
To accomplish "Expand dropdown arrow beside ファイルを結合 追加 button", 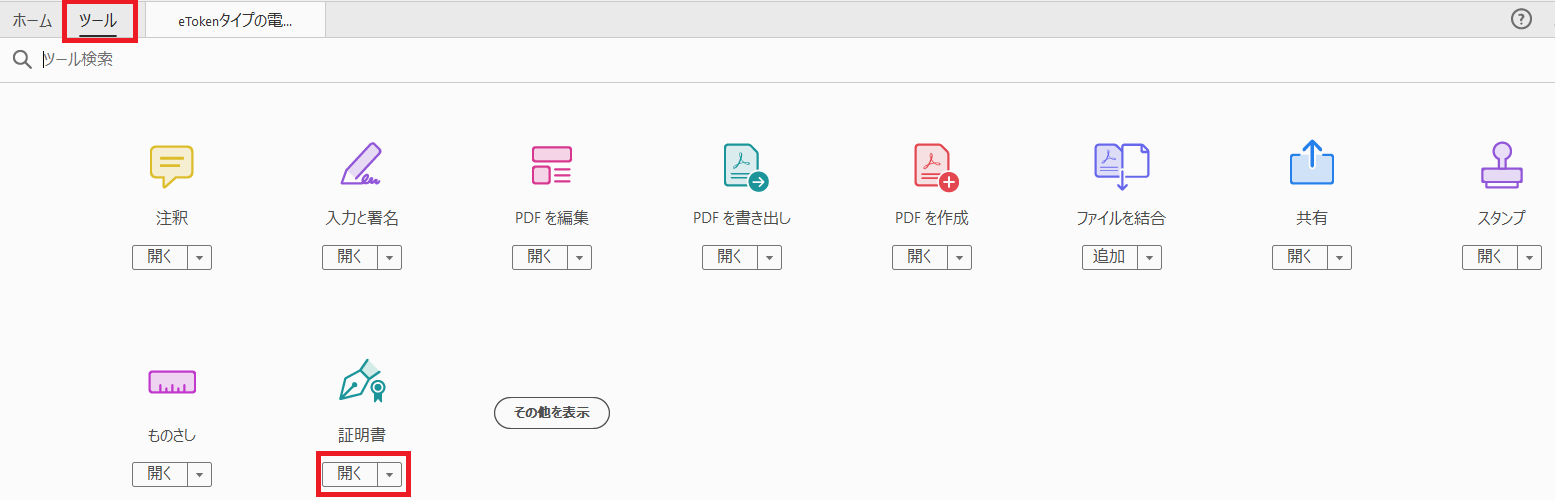I will tap(1149, 258).
